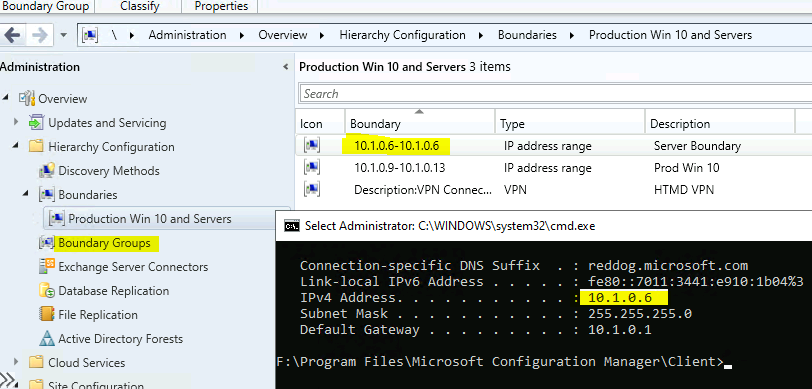Image resolution: width=812 pixels, height=389 pixels.
Task: Click the icon of HTMD VPN row
Action: pyautogui.click(x=312, y=189)
